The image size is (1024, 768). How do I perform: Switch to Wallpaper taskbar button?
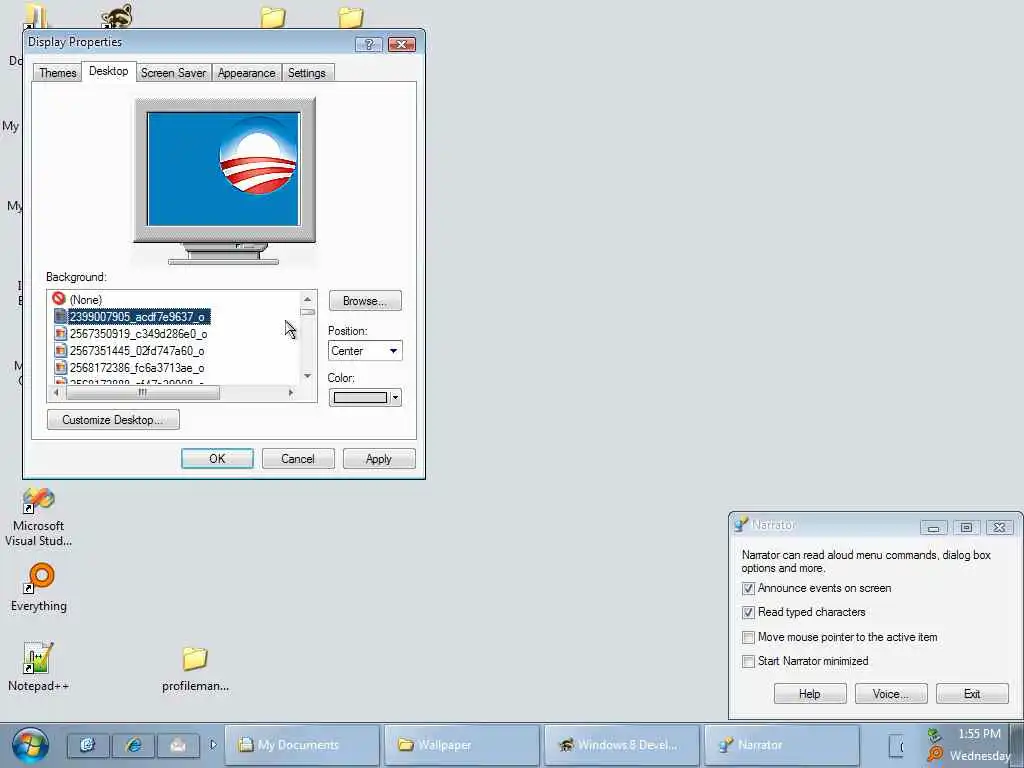click(462, 744)
